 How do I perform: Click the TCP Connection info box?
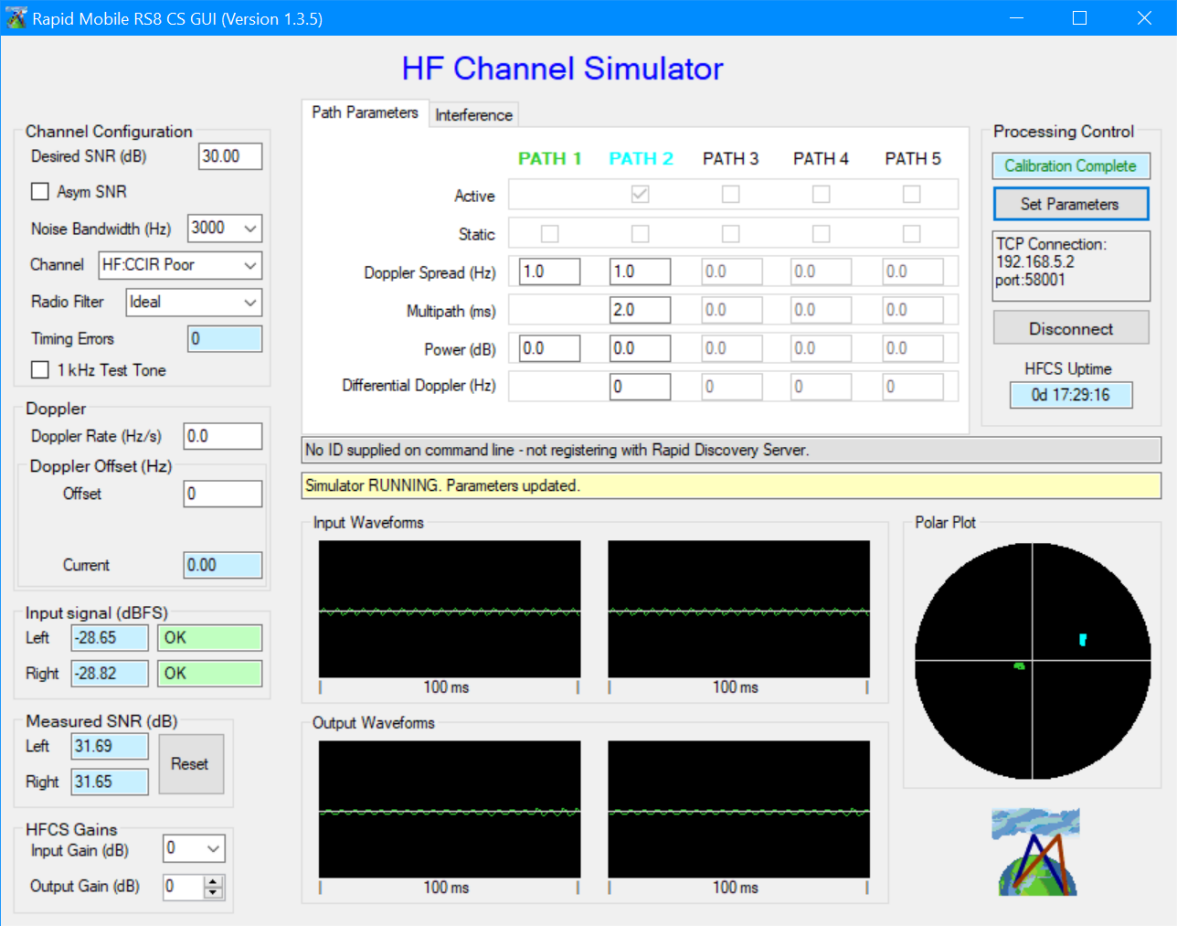click(1070, 265)
